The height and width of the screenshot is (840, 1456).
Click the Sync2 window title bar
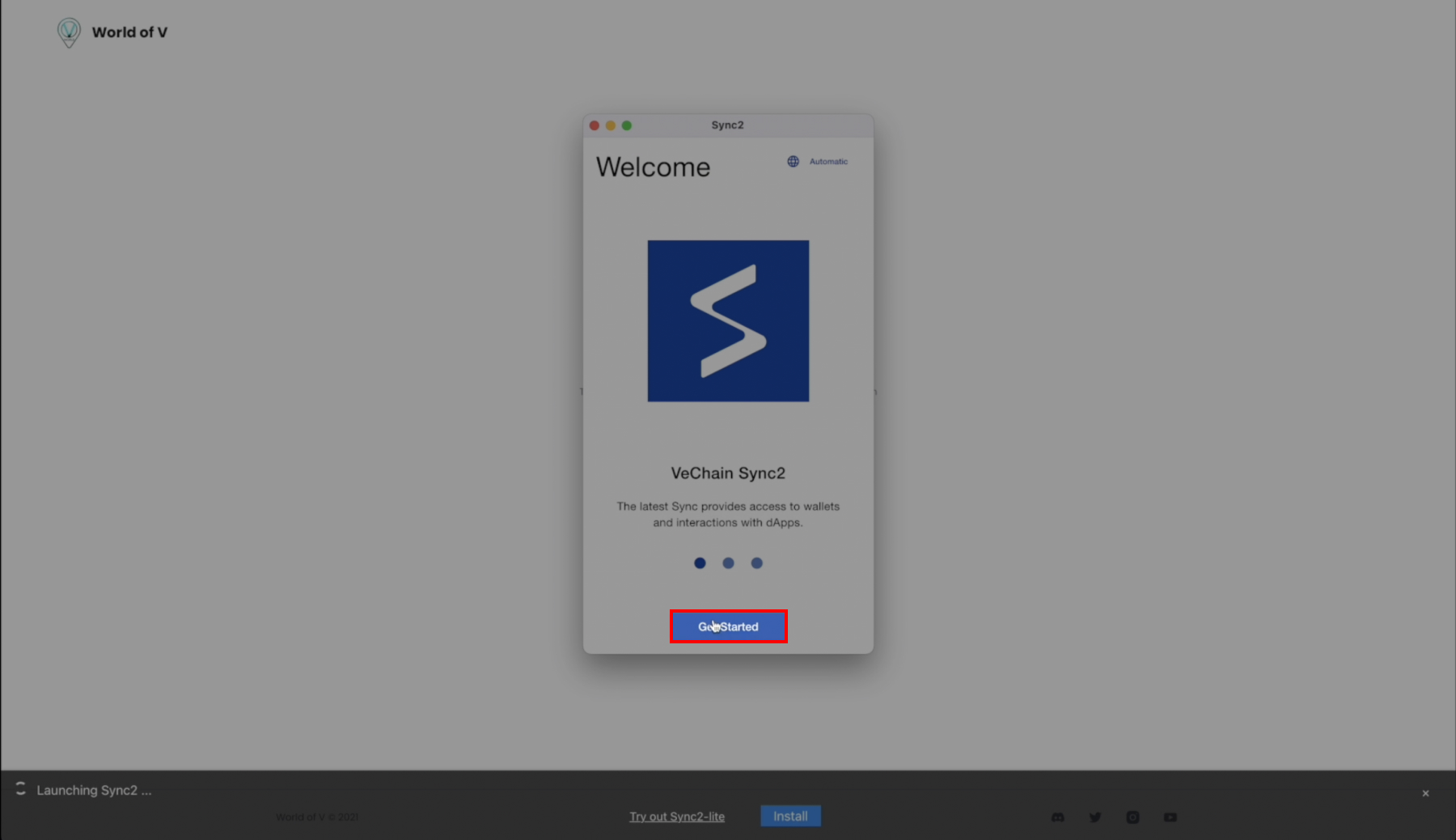[728, 125]
